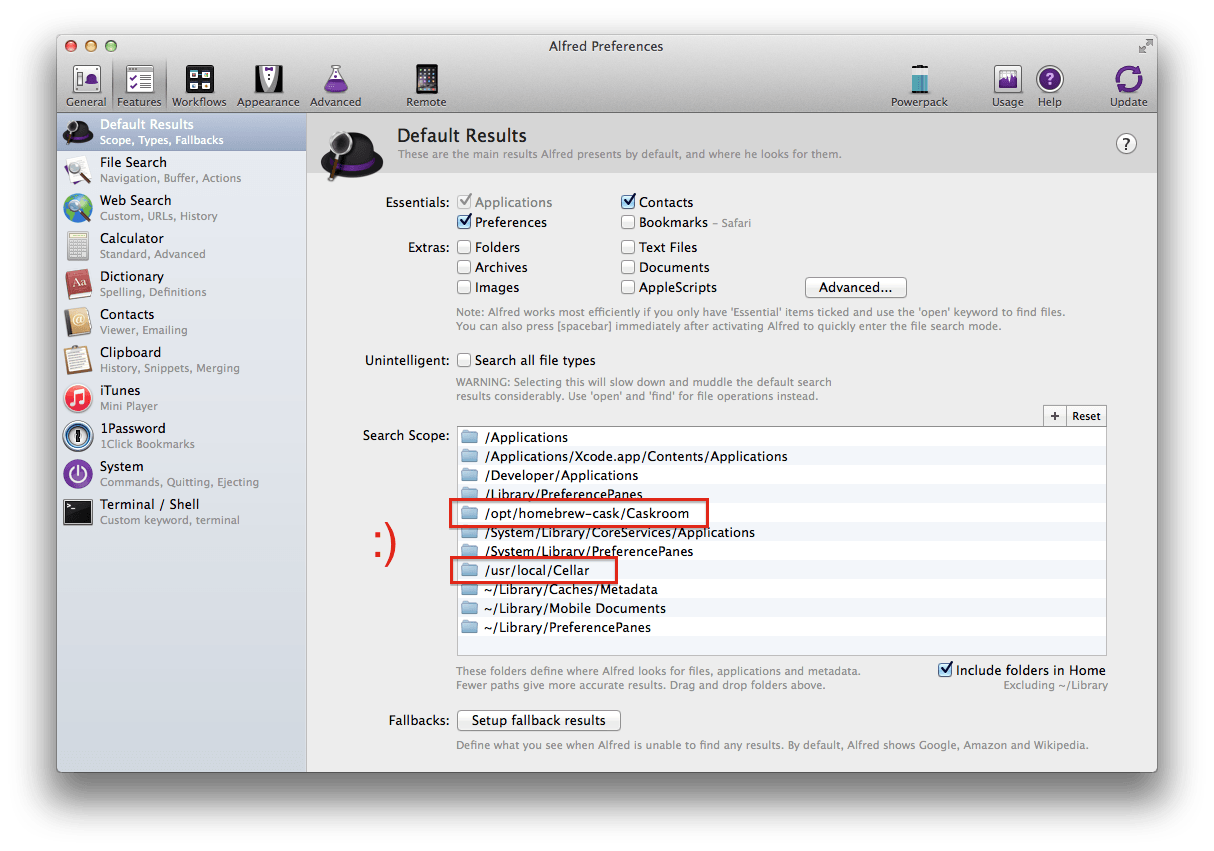Open the General preferences toolbar icon
The height and width of the screenshot is (851, 1214).
86,86
